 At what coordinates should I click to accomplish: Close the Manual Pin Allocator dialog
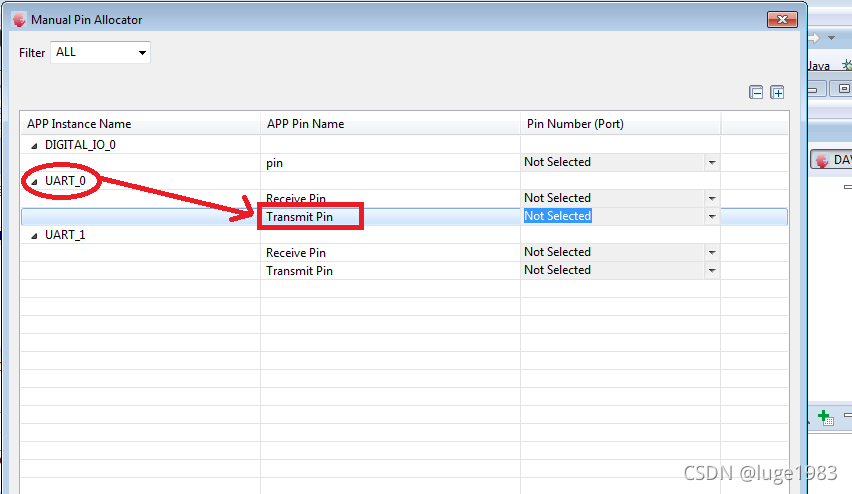pyautogui.click(x=782, y=20)
